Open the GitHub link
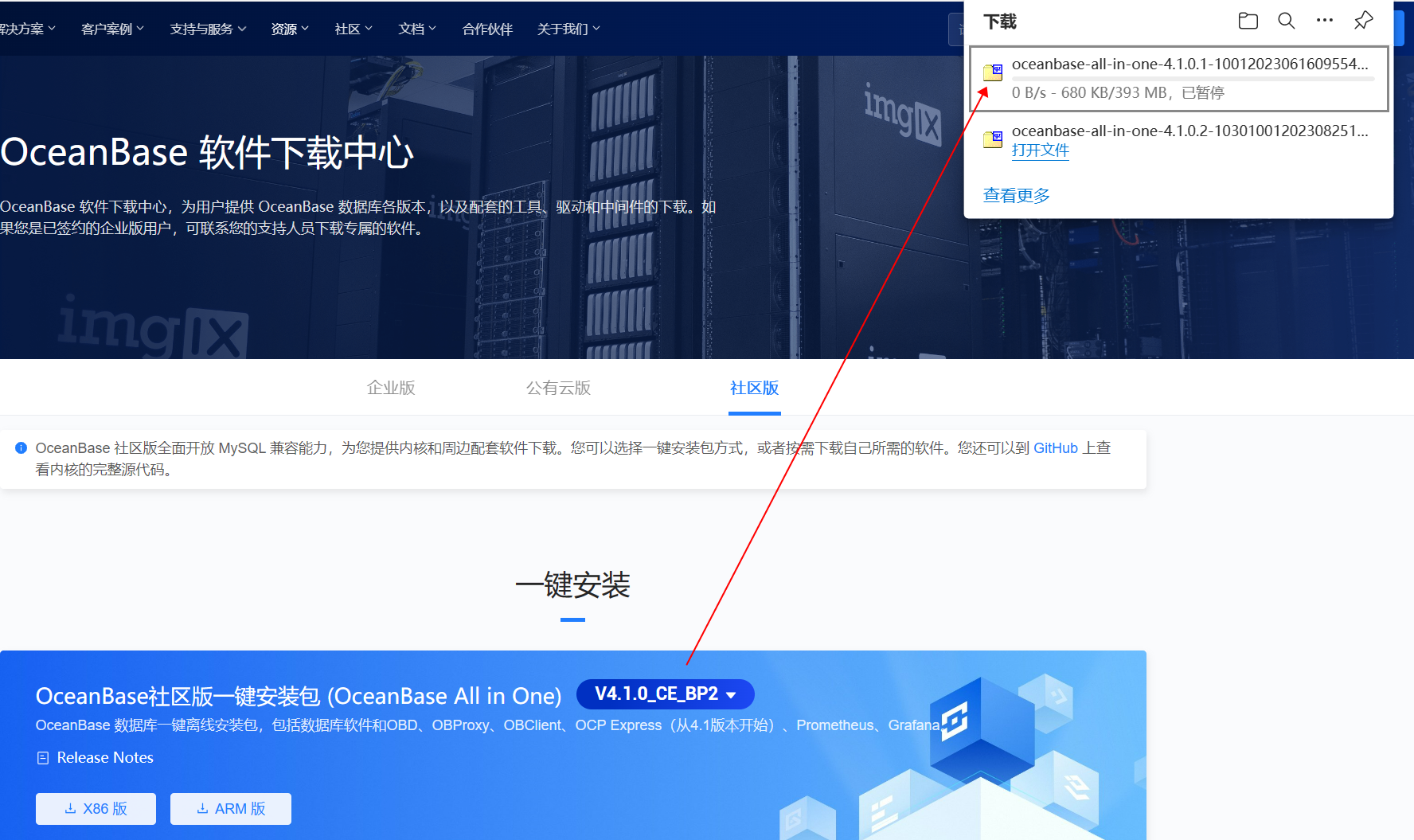1414x840 pixels. pos(1055,448)
